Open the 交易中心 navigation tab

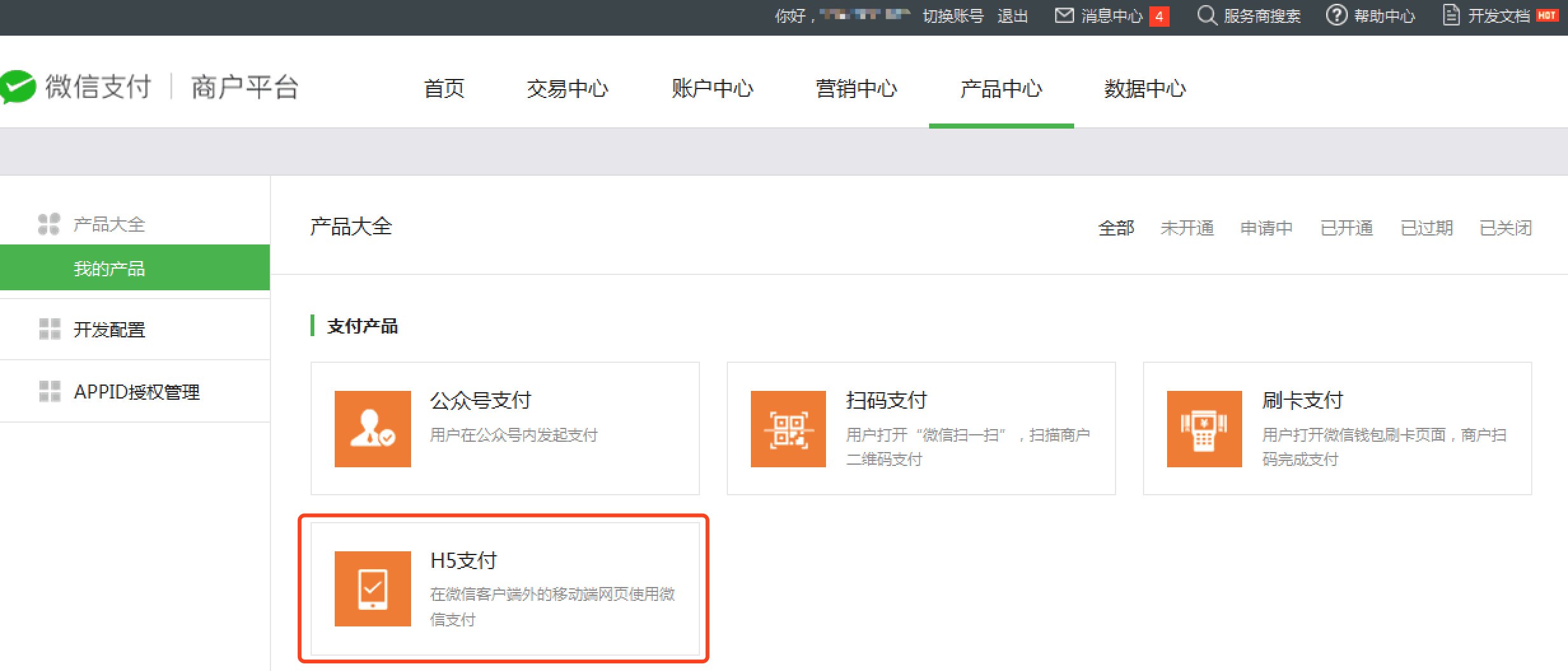point(568,88)
